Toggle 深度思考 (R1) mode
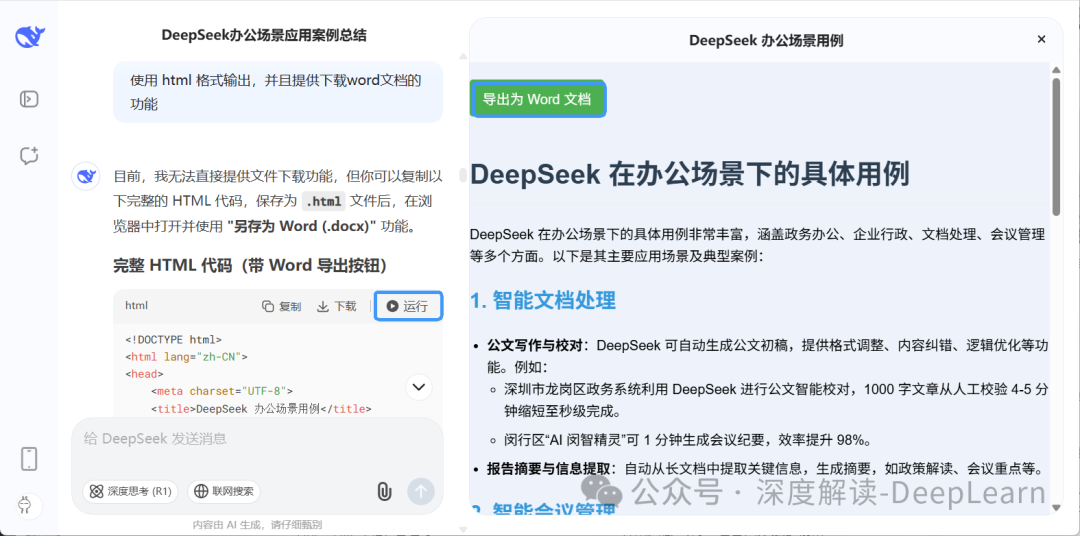 point(130,491)
